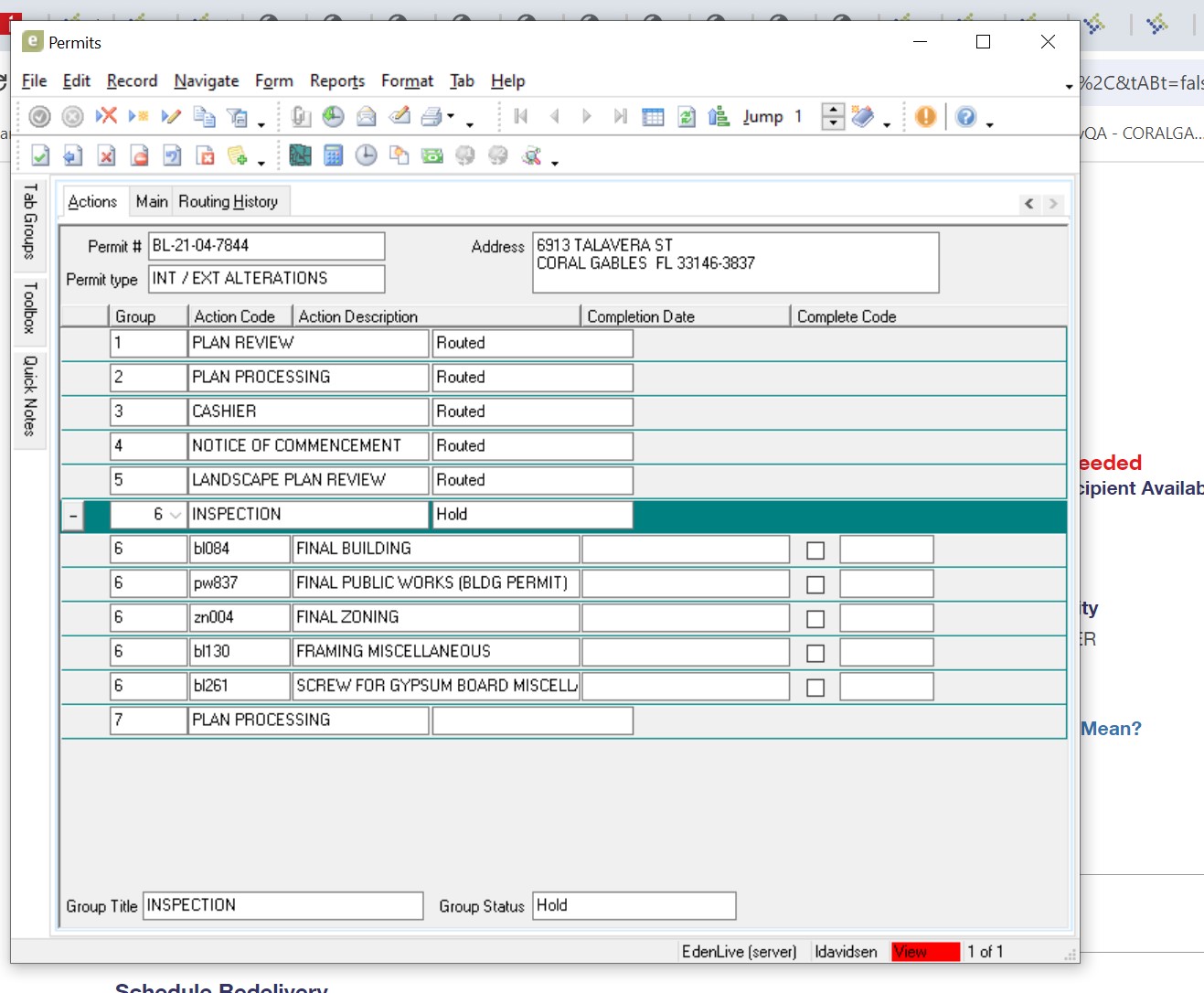The width and height of the screenshot is (1204, 993).
Task: Enable checkbox for FRAMING MISCELLANEOUS row
Action: (x=815, y=653)
